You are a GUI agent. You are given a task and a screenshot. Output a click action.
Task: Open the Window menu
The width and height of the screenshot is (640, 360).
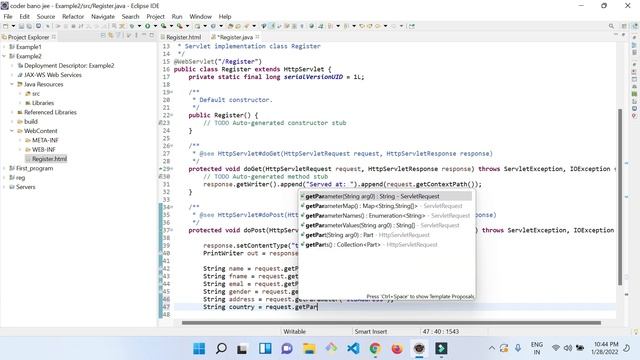tap(200, 16)
